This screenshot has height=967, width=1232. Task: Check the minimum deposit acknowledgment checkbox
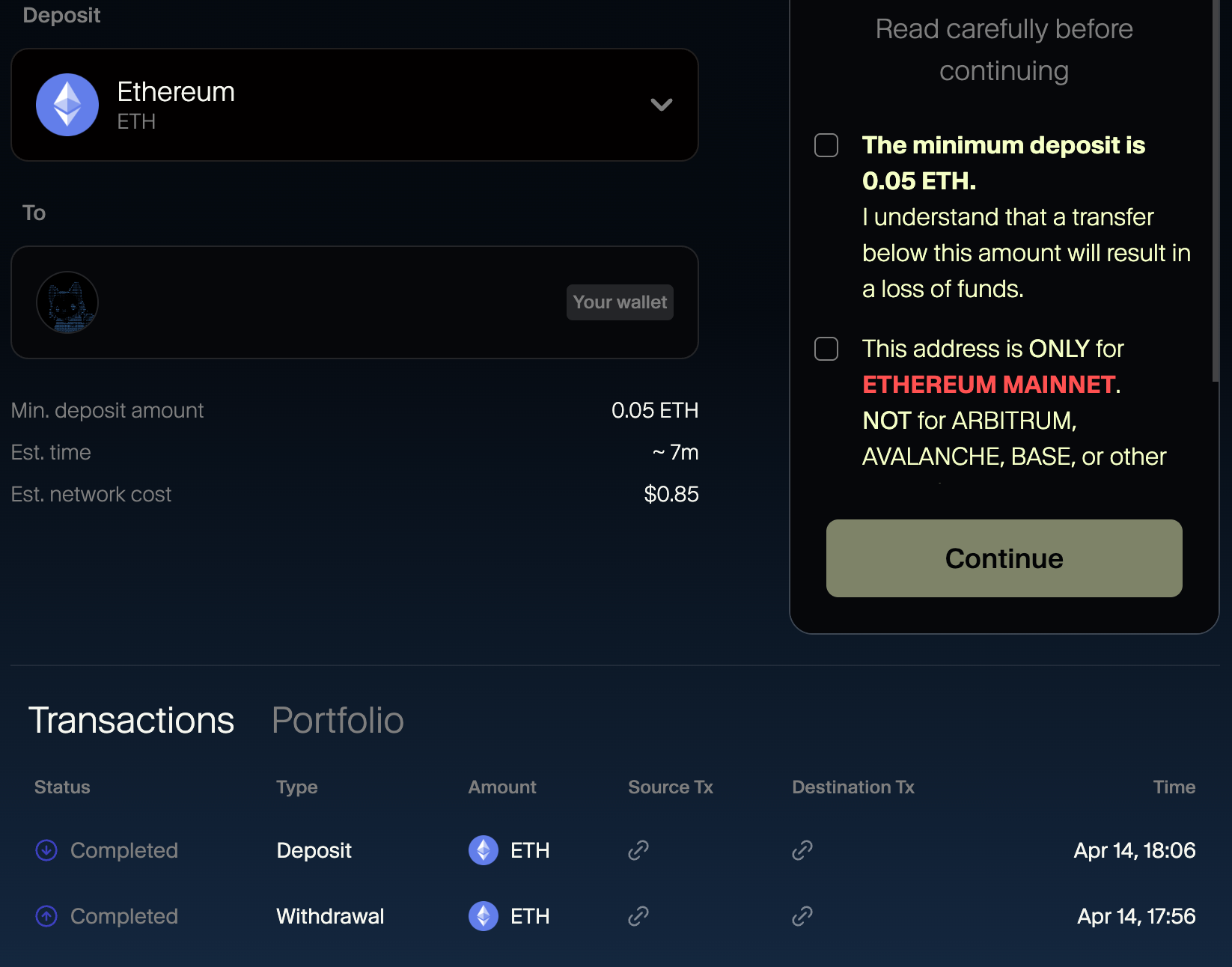(826, 145)
